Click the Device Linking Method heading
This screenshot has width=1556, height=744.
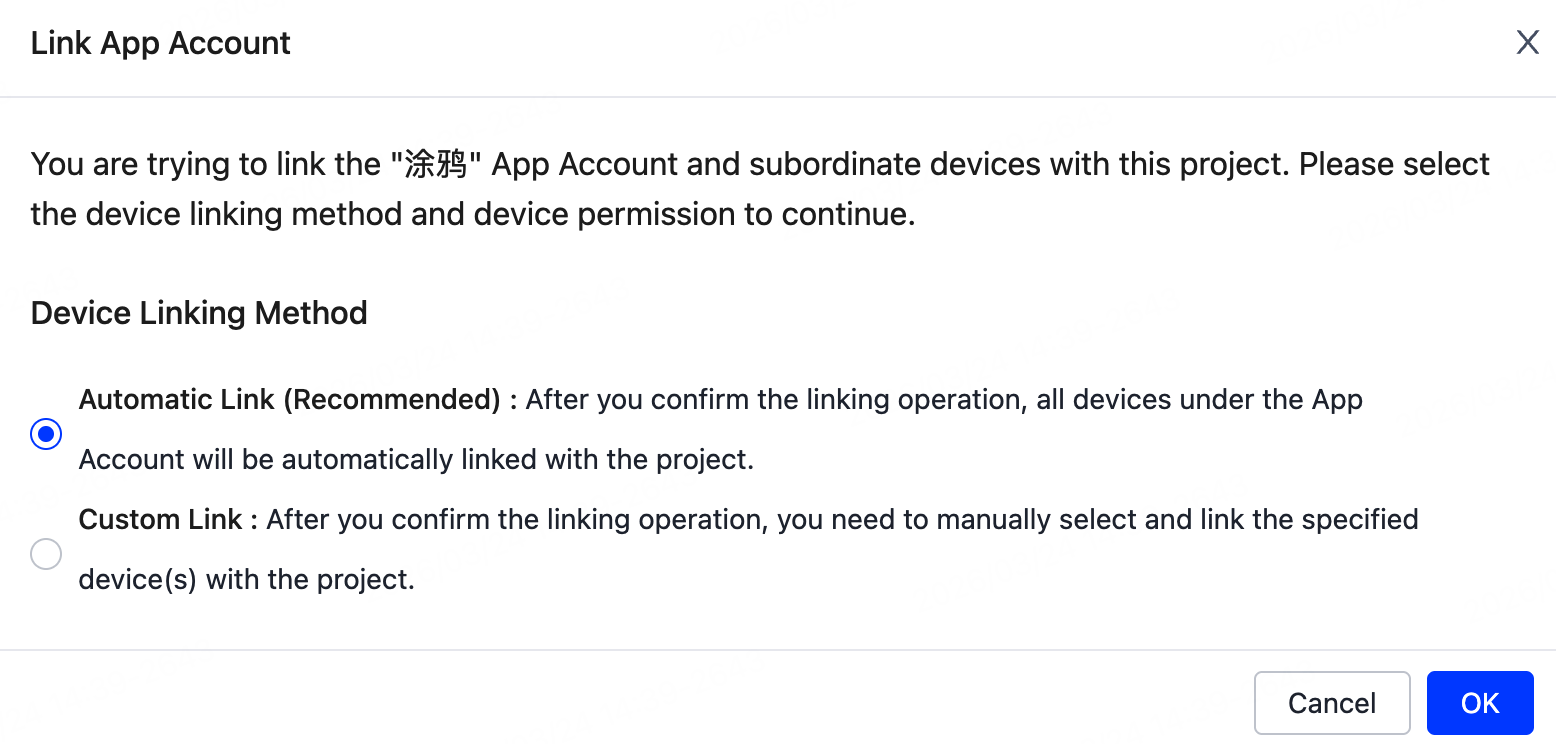pyautogui.click(x=198, y=313)
